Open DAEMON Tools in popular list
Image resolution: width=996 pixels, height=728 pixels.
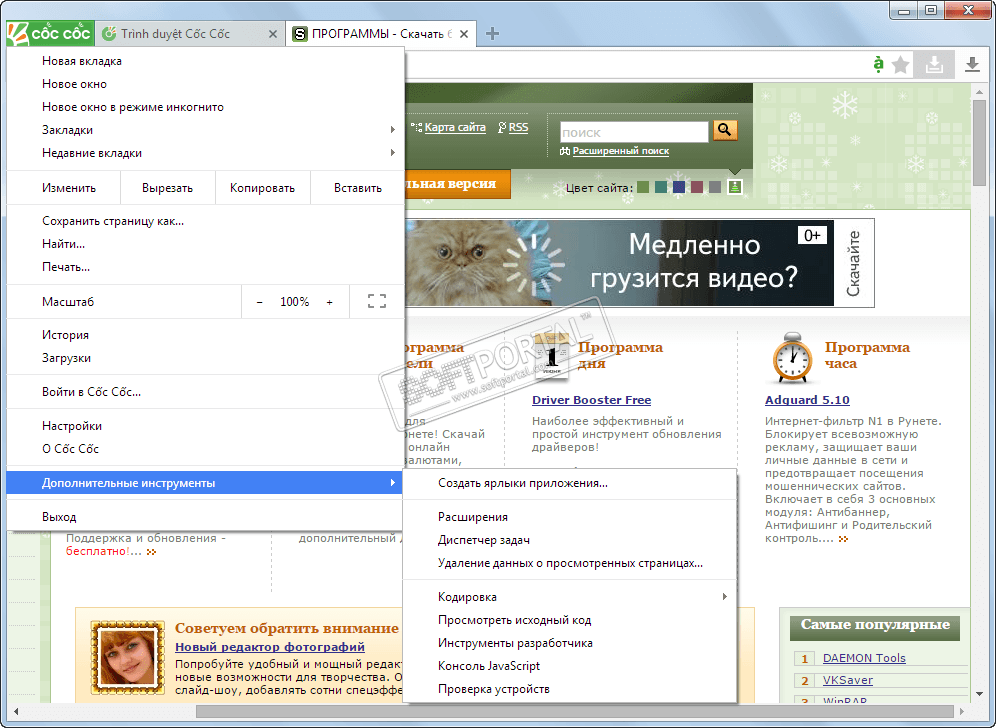[x=864, y=658]
